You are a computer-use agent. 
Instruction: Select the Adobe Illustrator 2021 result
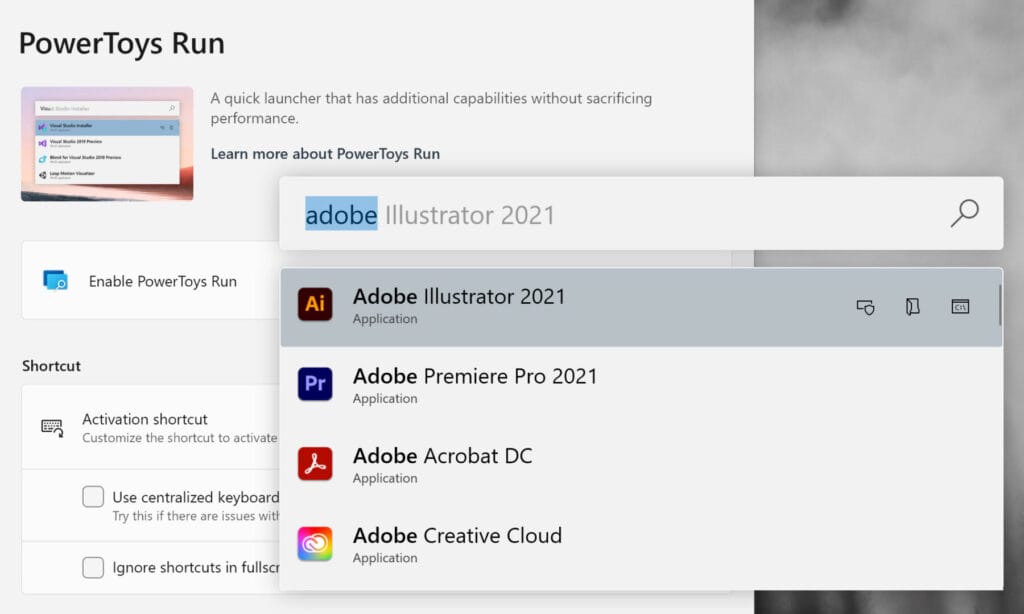(x=641, y=307)
